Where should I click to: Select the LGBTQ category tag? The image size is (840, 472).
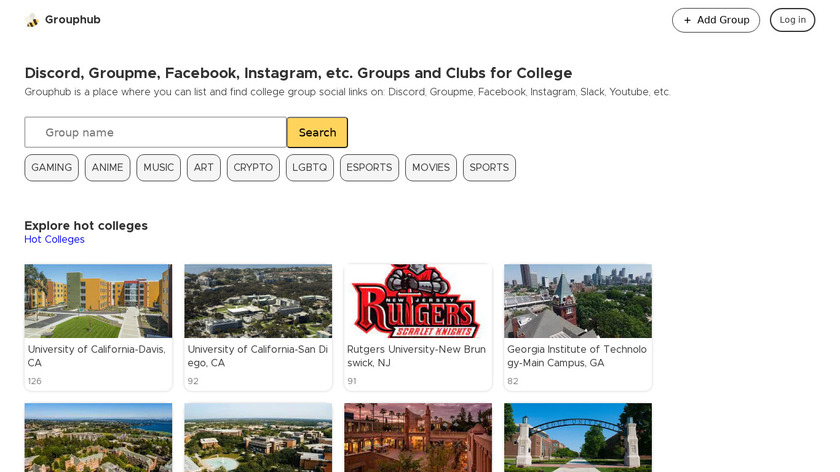[x=310, y=168]
